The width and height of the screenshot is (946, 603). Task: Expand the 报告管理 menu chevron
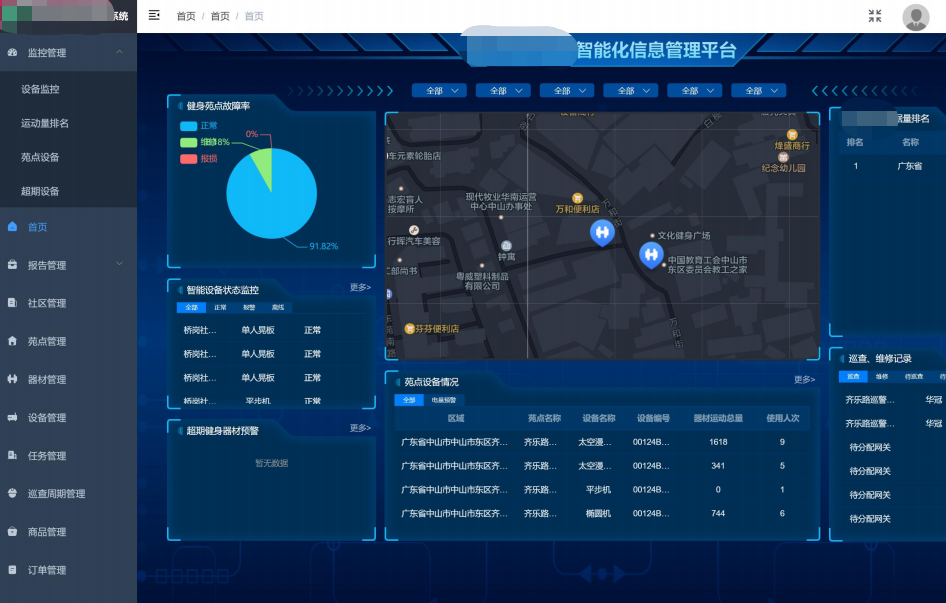pos(119,264)
